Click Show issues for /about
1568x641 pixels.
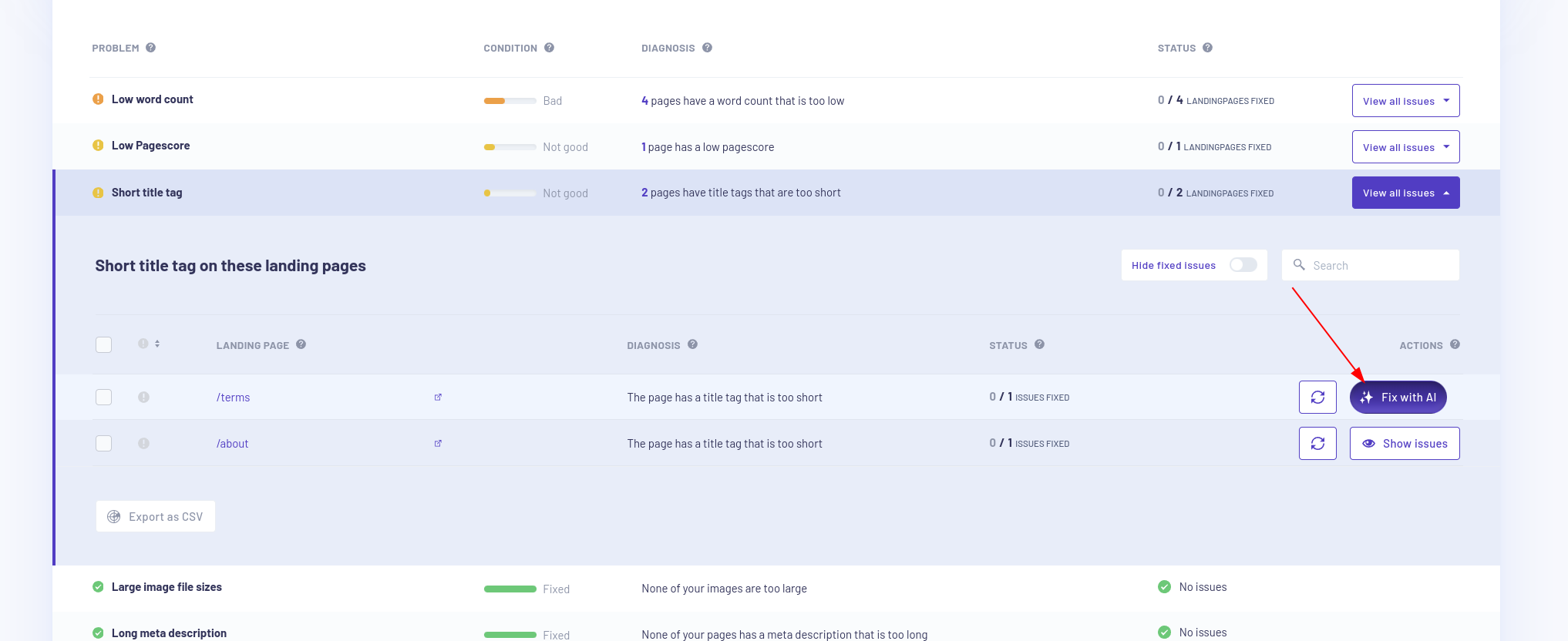1405,444
